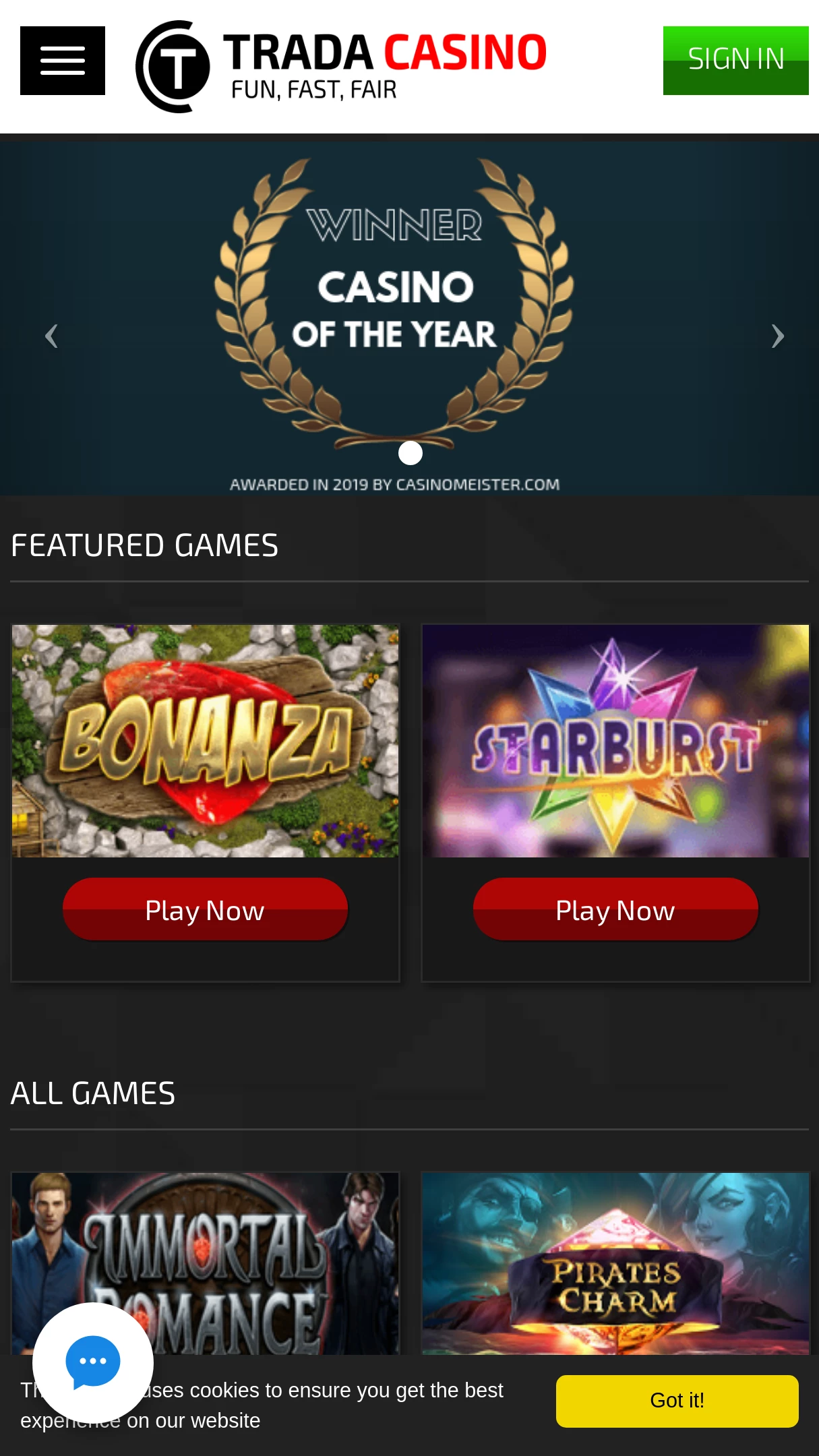The image size is (819, 1456).
Task: Advance to next banner slide arrow
Action: coord(777,336)
